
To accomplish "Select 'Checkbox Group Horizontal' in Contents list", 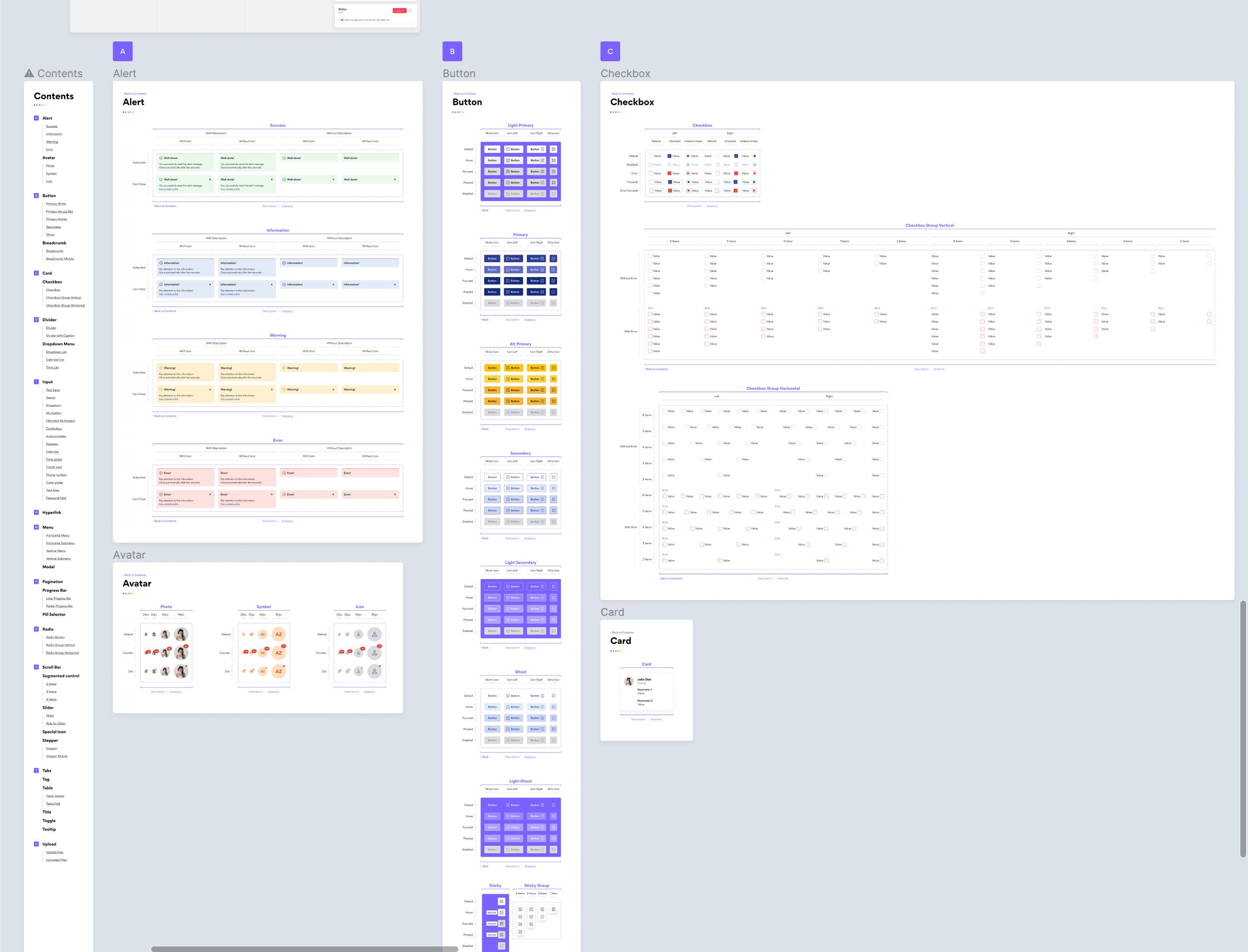I will pyautogui.click(x=65, y=306).
